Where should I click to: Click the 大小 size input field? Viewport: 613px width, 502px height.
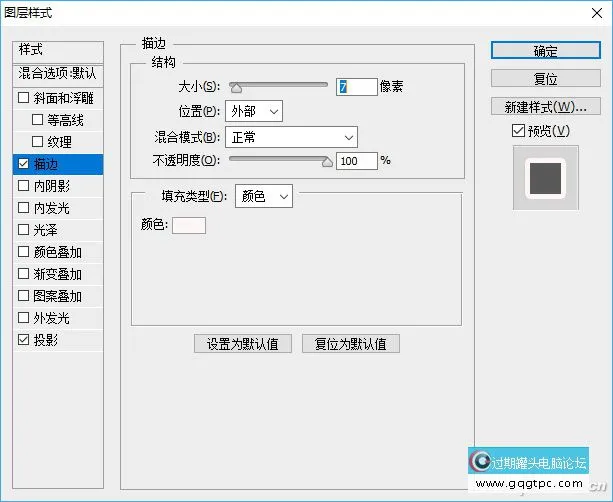point(357,87)
